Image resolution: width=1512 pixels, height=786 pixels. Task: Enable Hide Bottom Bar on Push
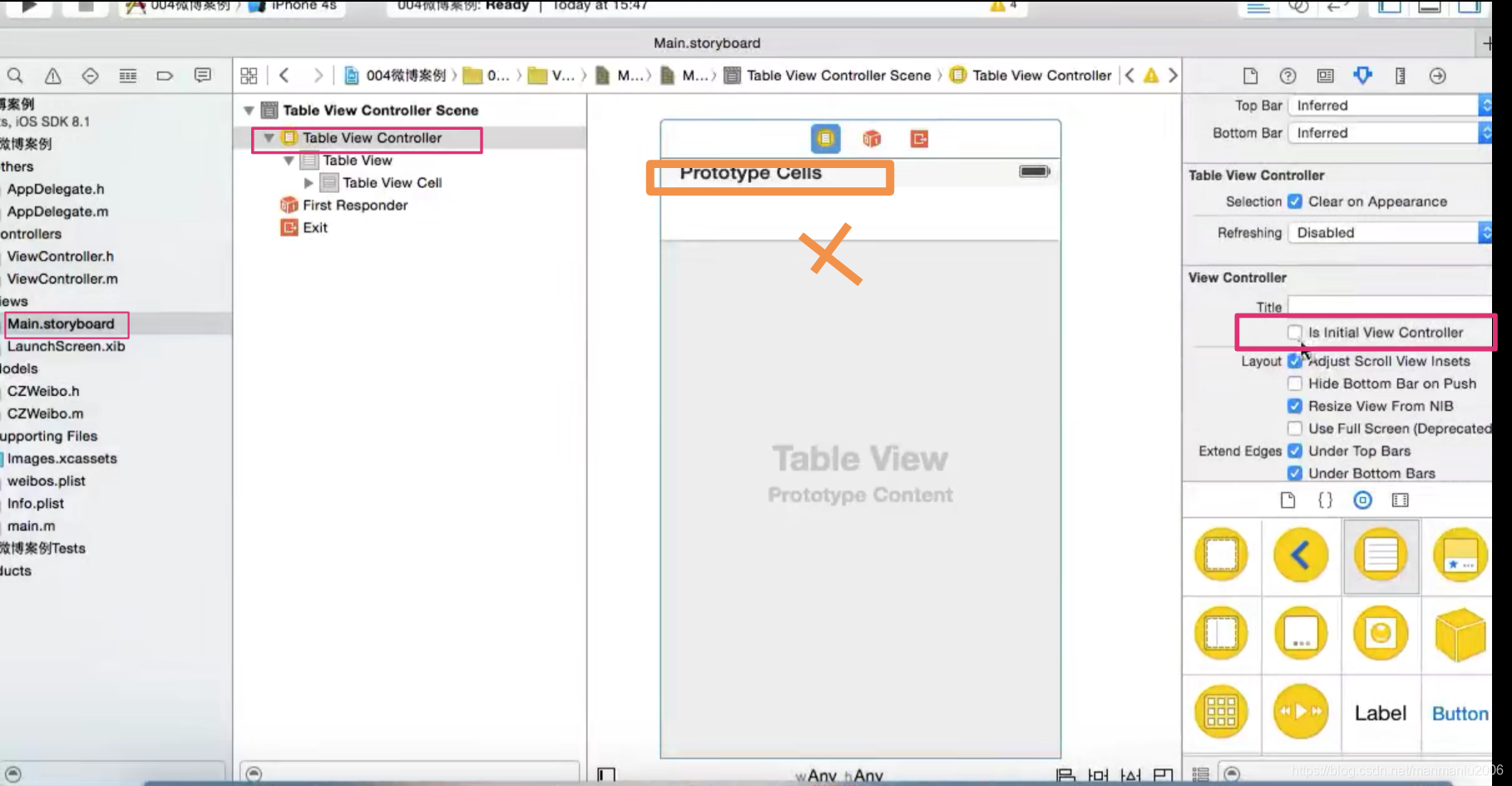1295,383
